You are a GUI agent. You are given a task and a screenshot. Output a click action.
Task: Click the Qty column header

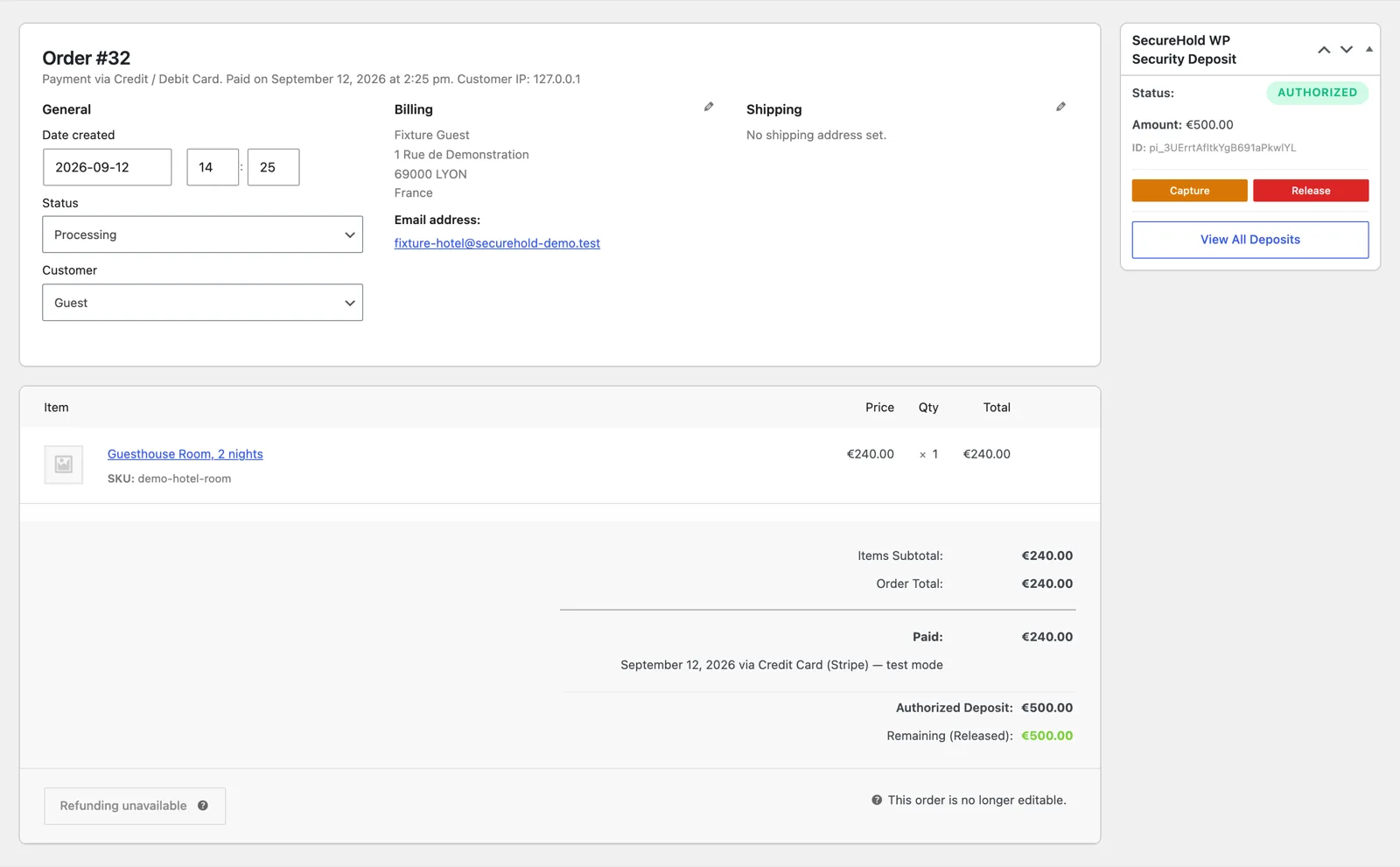pyautogui.click(x=928, y=408)
